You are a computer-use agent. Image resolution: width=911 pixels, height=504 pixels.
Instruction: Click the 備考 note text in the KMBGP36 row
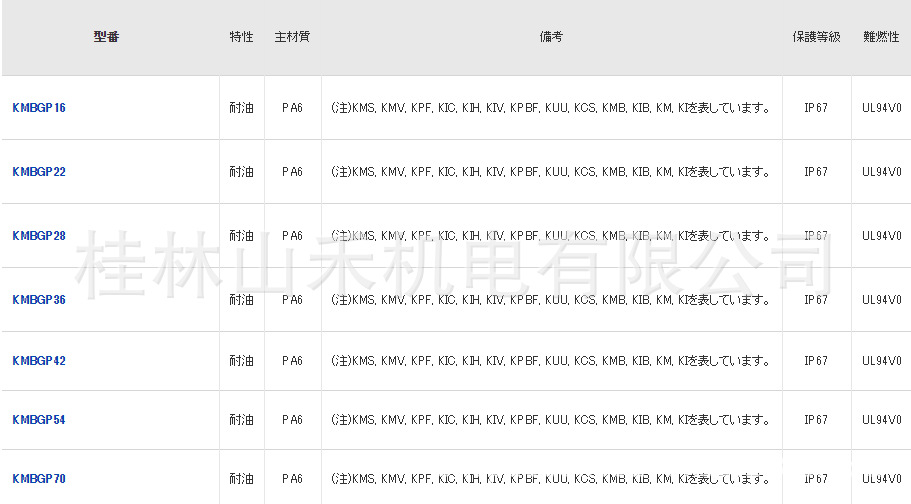pos(551,300)
